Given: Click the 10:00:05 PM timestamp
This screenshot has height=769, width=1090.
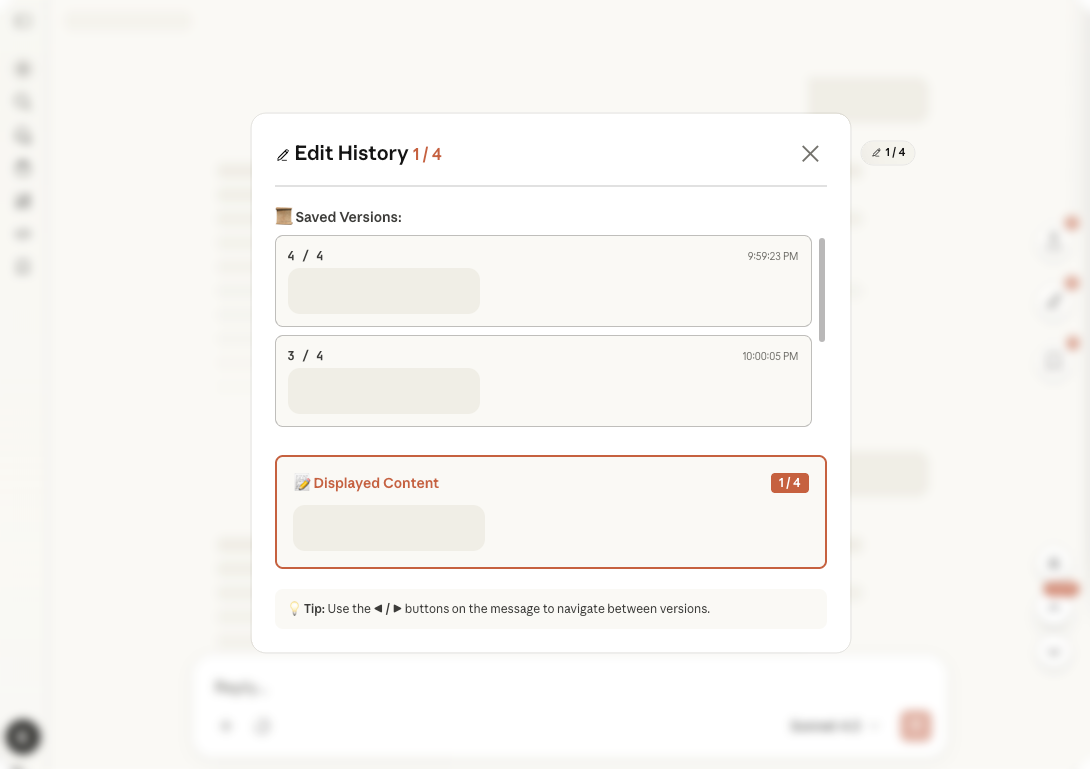Looking at the screenshot, I should pyautogui.click(x=770, y=356).
